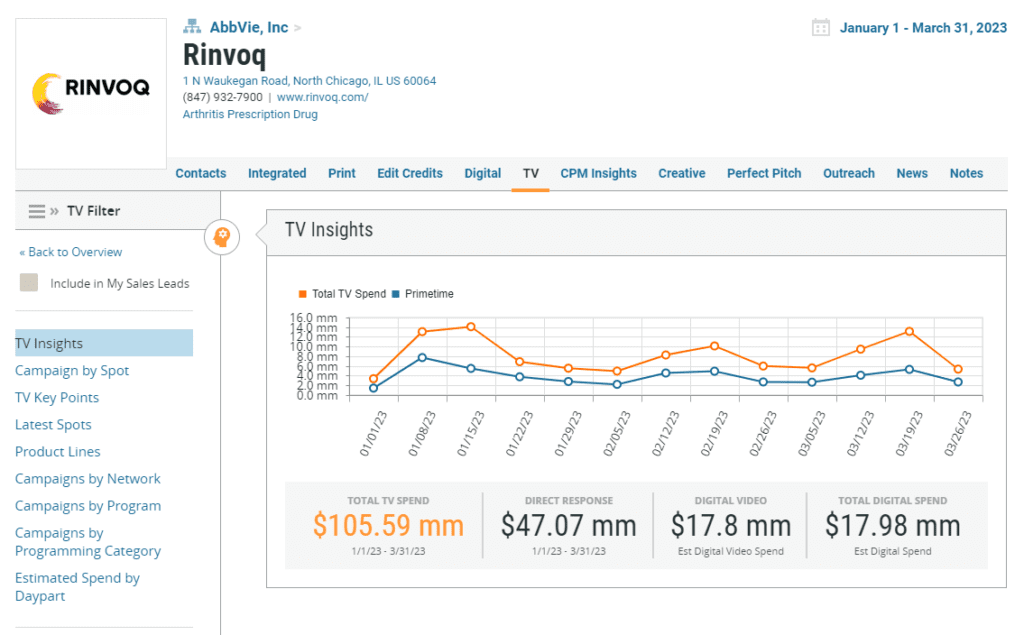
Task: Click Primetime data point at 01/08/23
Action: [x=422, y=357]
